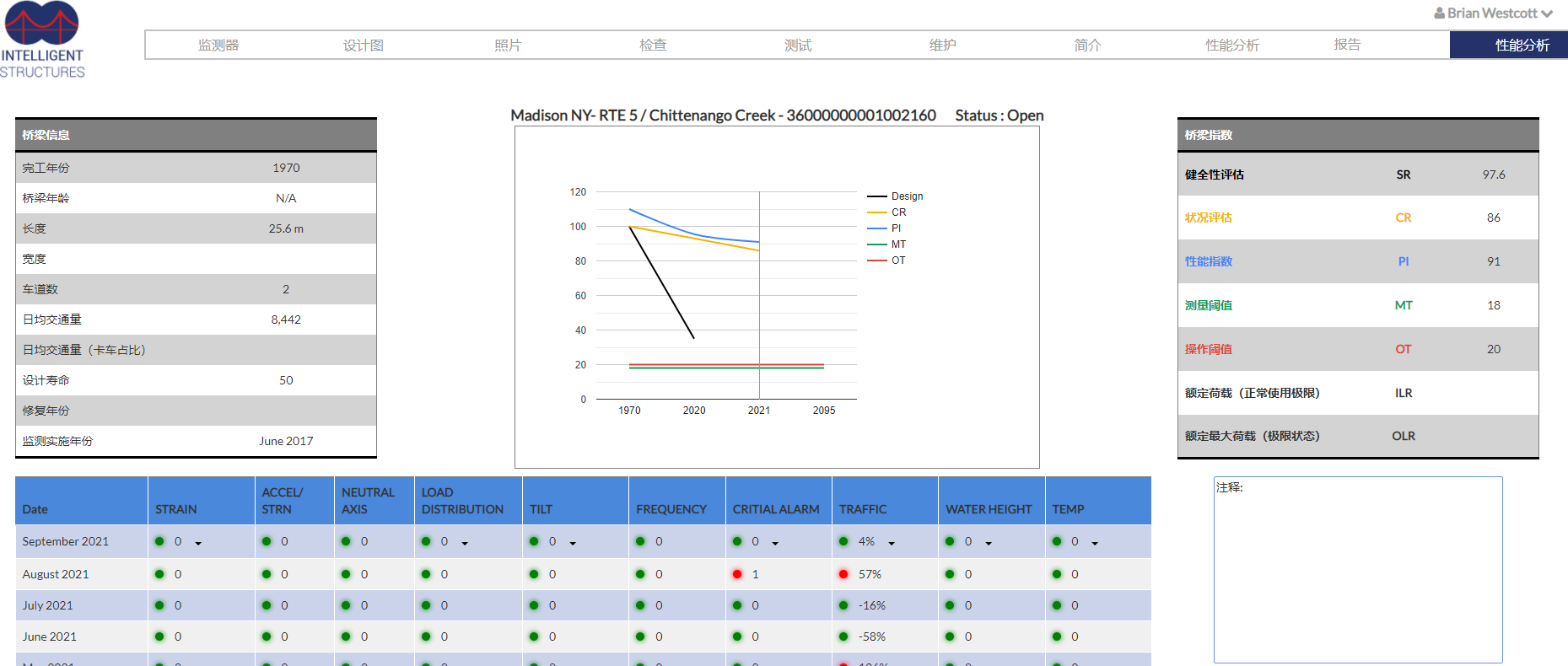Click the Intelligent Structures bridge logo
Viewport: 1568px width, 666px height.
(42, 40)
